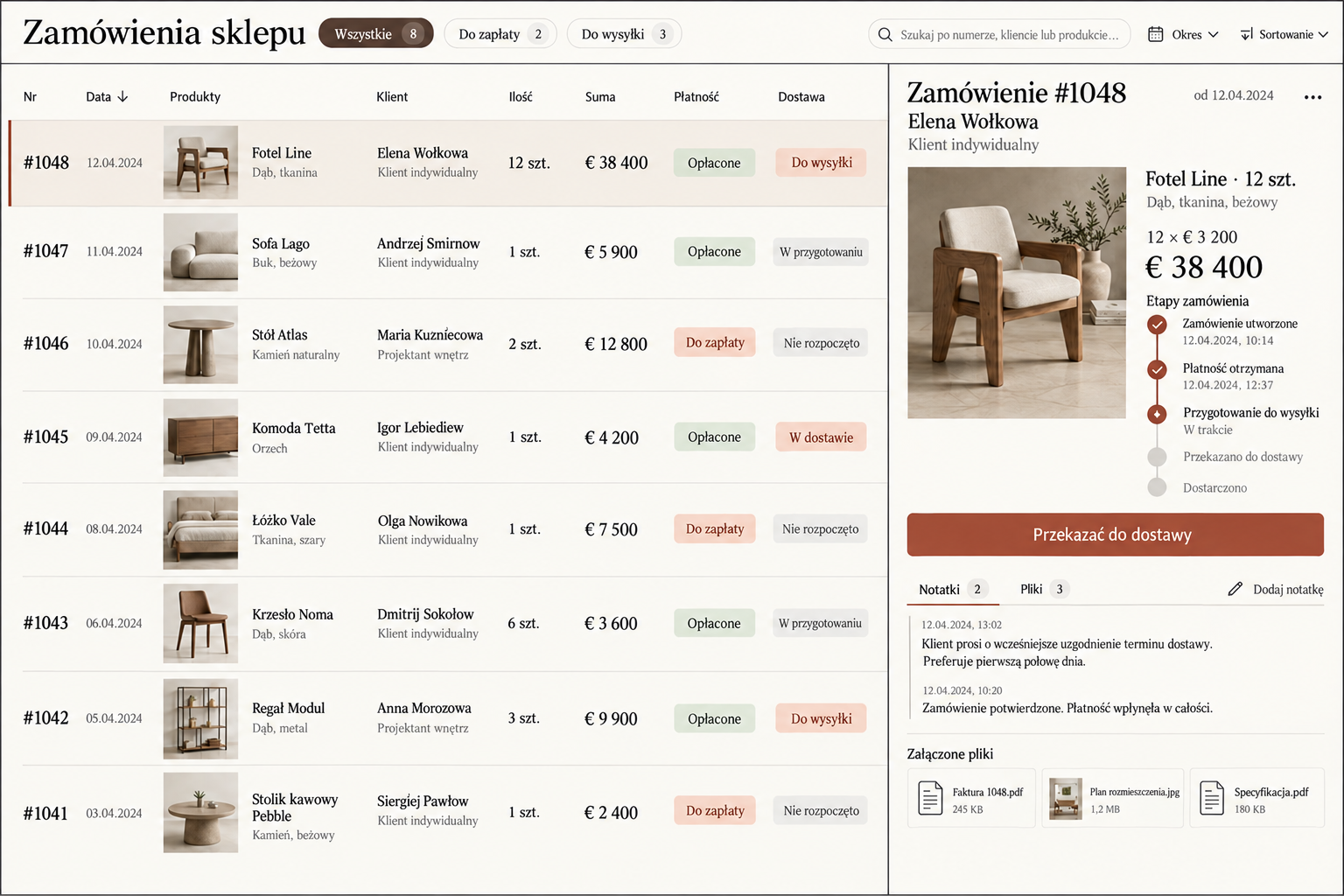Image resolution: width=1344 pixels, height=896 pixels.
Task: Click the order search input field
Action: (x=999, y=34)
